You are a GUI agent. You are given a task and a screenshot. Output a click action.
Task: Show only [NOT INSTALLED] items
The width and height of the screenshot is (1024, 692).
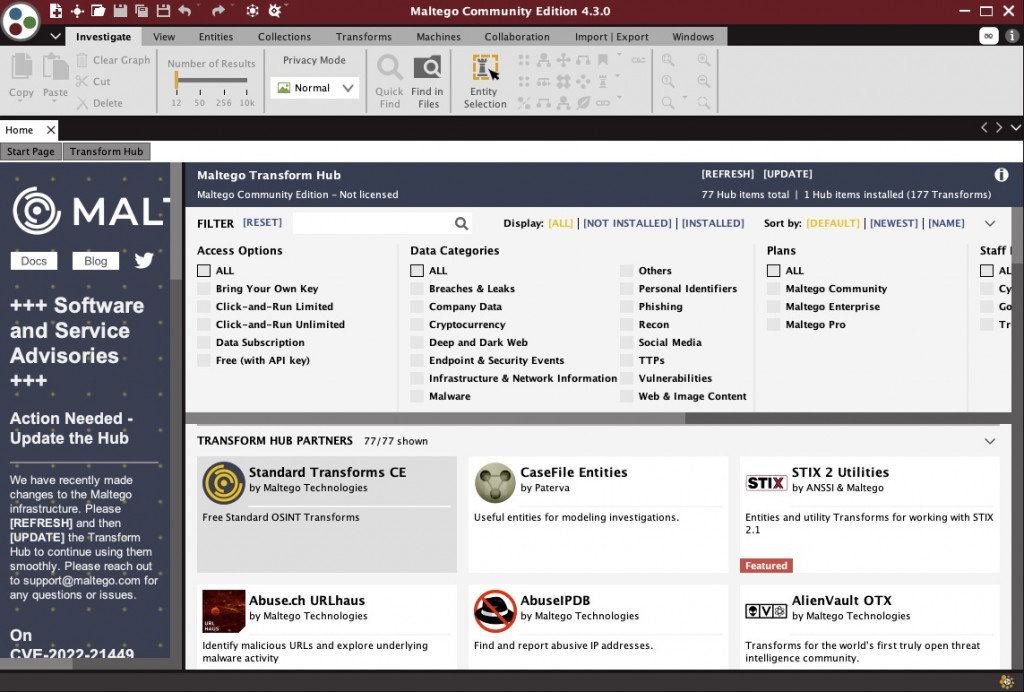click(x=627, y=223)
